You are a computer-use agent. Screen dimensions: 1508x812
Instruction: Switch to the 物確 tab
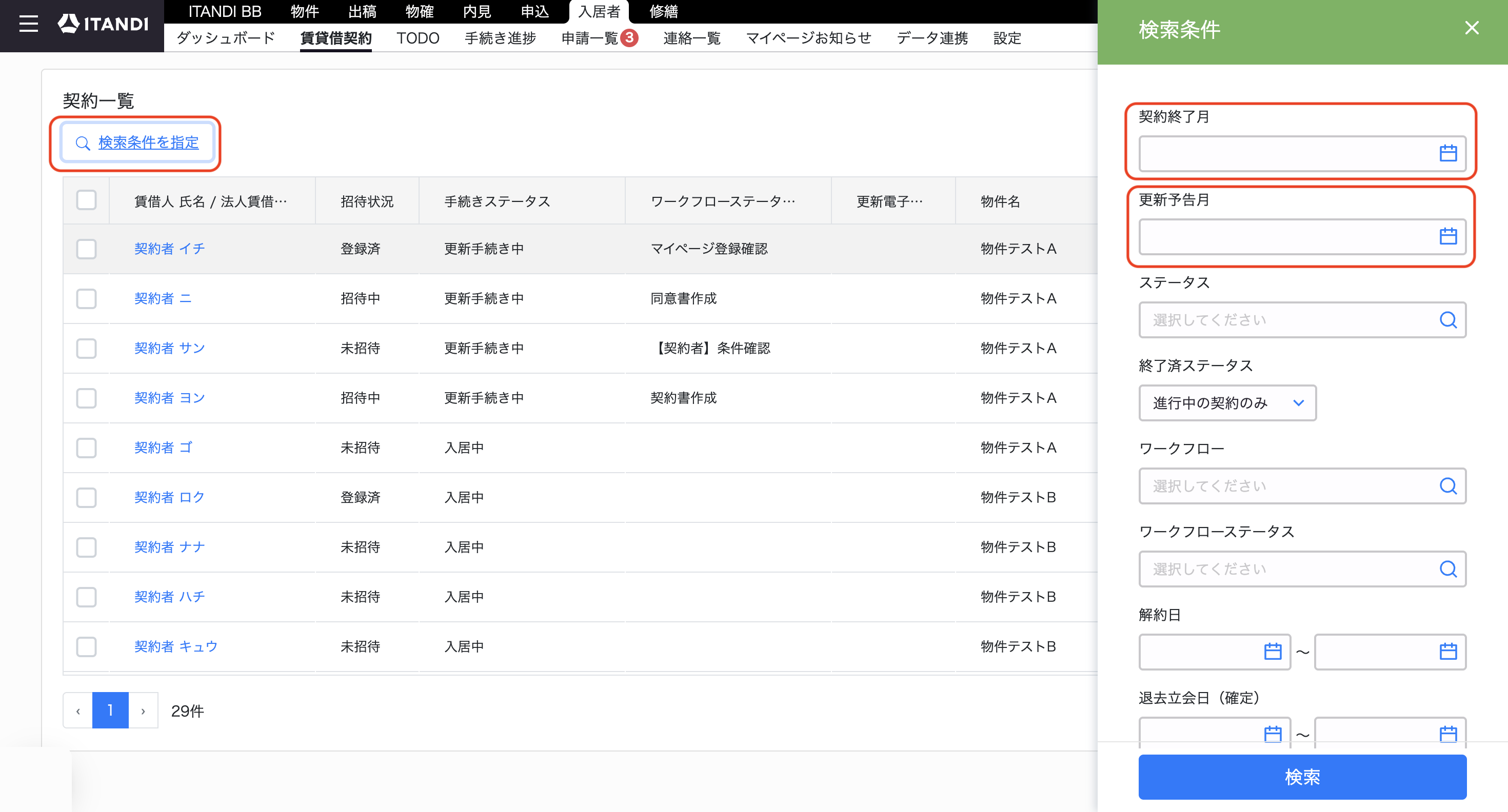pos(419,11)
